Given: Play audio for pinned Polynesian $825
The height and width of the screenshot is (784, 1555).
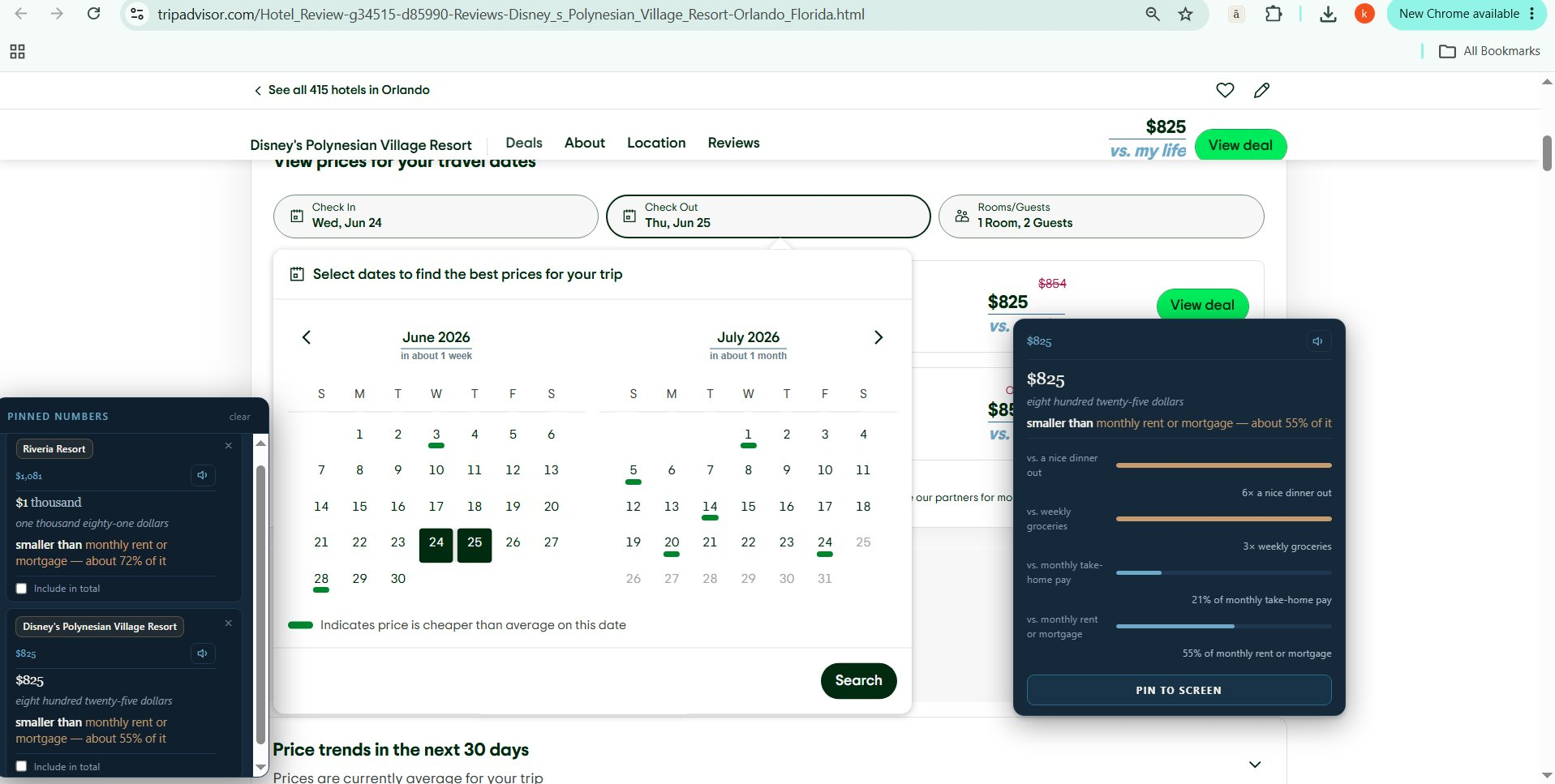Looking at the screenshot, I should [203, 653].
